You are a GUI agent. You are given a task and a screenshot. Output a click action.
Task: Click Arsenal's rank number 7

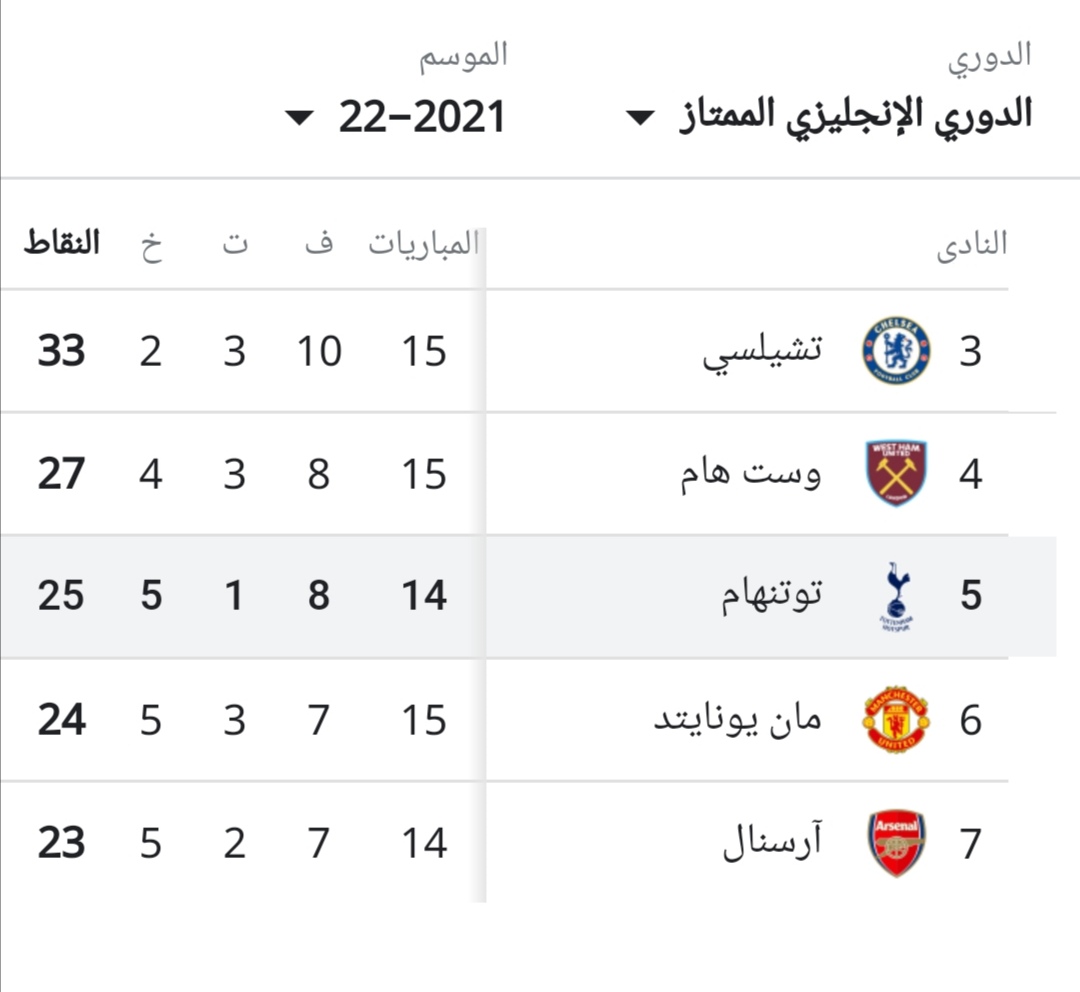(970, 843)
